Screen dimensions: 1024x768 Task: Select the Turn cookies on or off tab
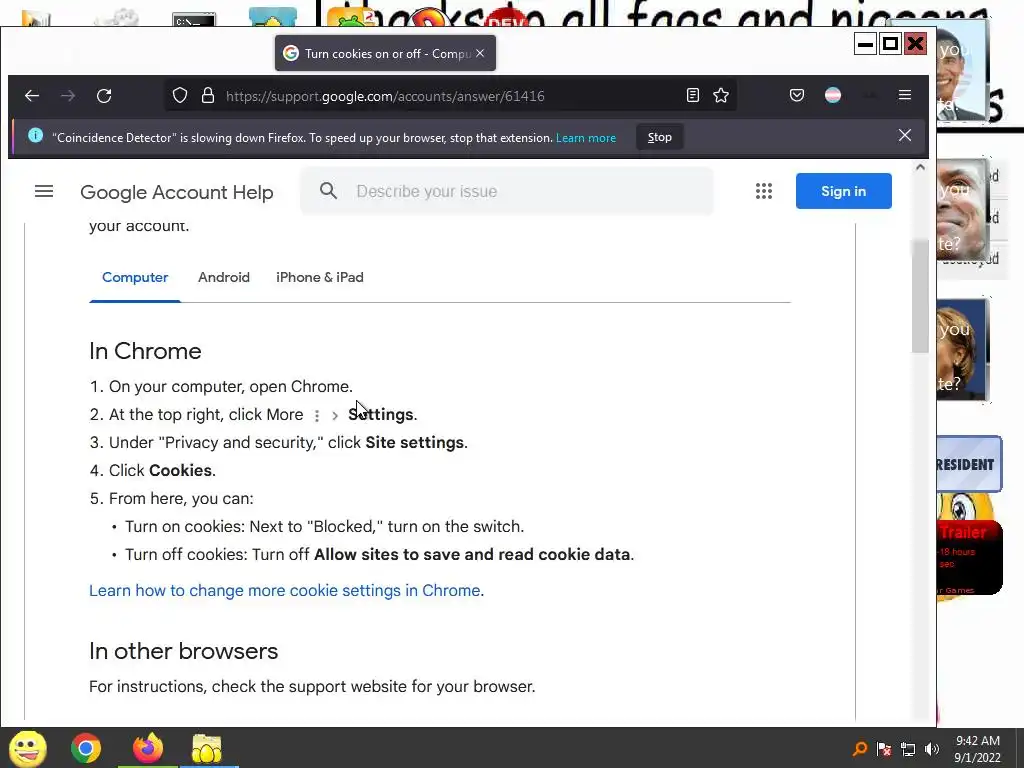385,54
